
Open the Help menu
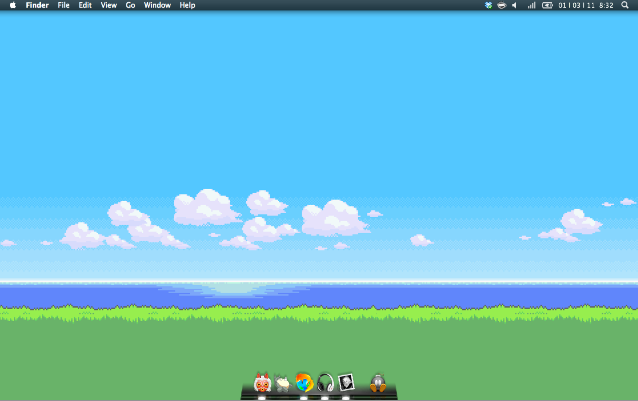pos(187,5)
